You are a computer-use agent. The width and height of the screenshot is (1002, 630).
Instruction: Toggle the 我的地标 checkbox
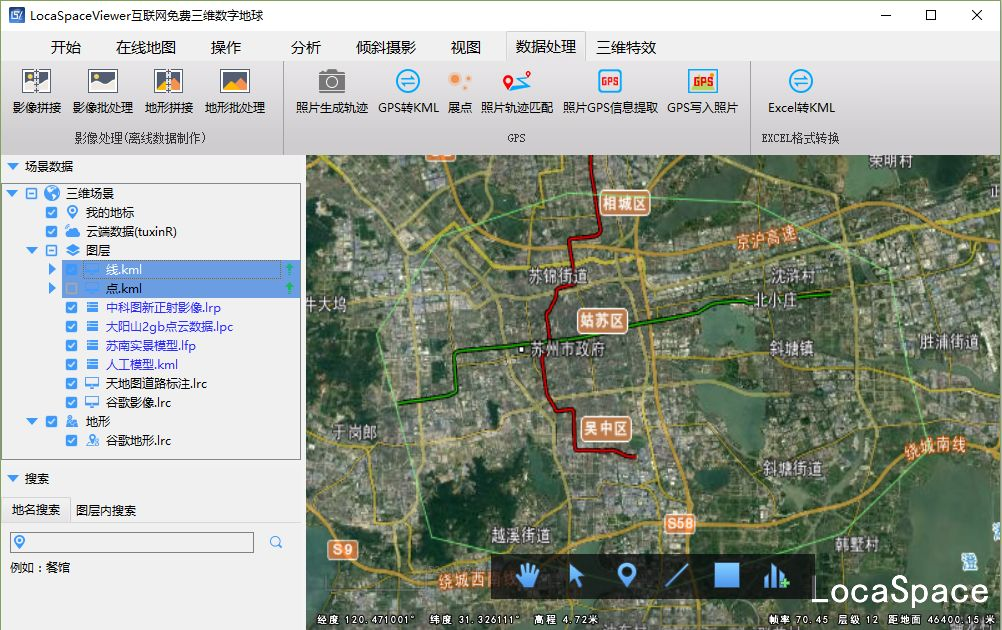52,212
